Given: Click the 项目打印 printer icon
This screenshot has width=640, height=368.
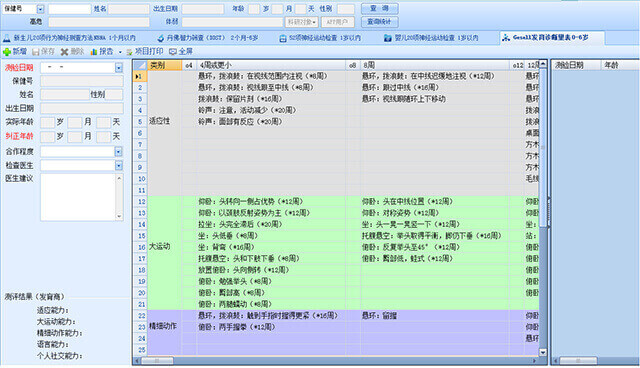Looking at the screenshot, I should [x=129, y=52].
